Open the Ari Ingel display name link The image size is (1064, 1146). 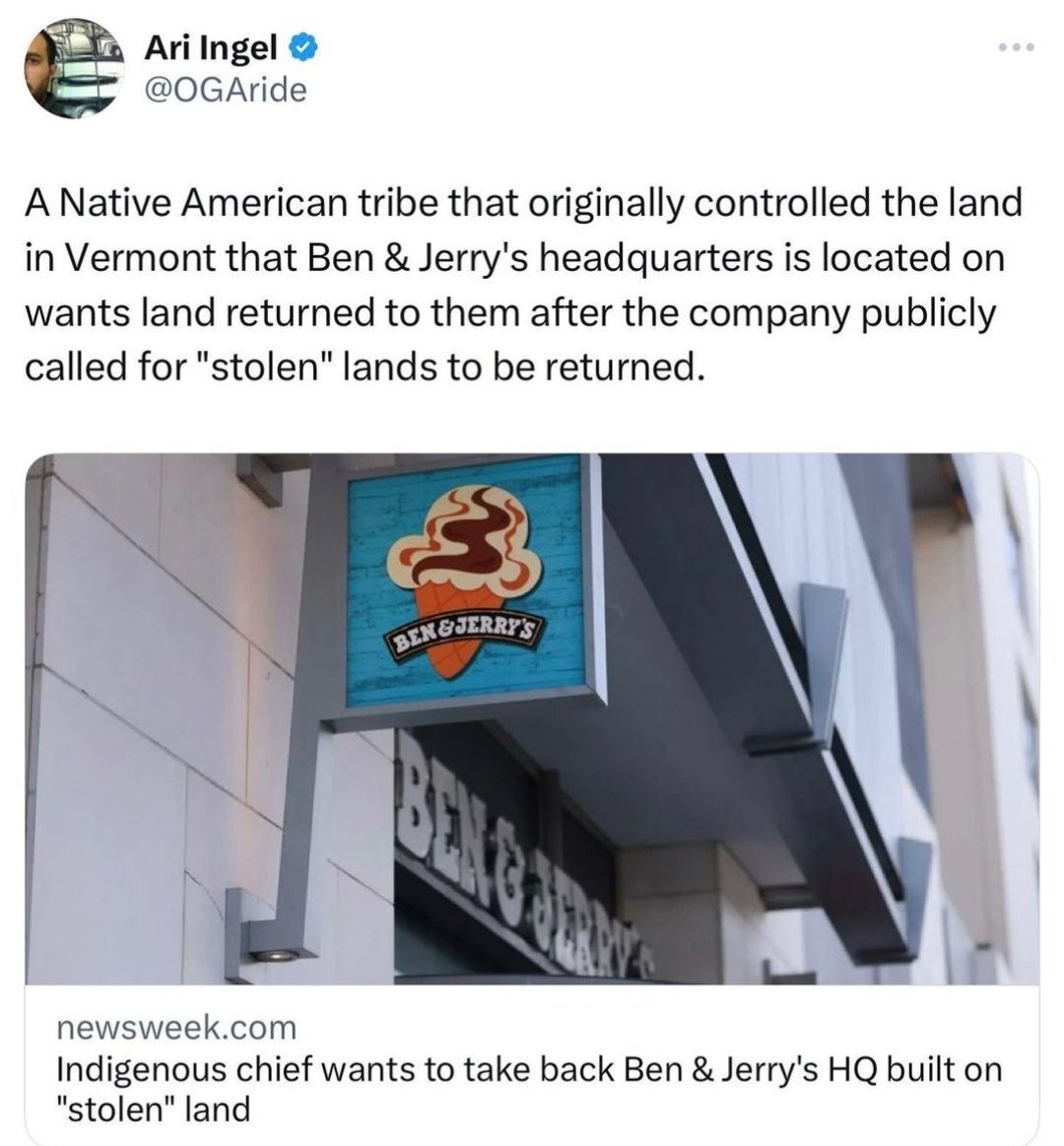click(211, 49)
